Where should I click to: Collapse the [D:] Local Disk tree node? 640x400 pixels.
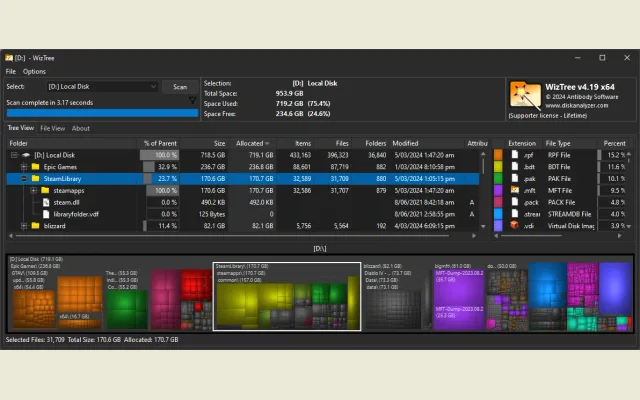(14, 155)
